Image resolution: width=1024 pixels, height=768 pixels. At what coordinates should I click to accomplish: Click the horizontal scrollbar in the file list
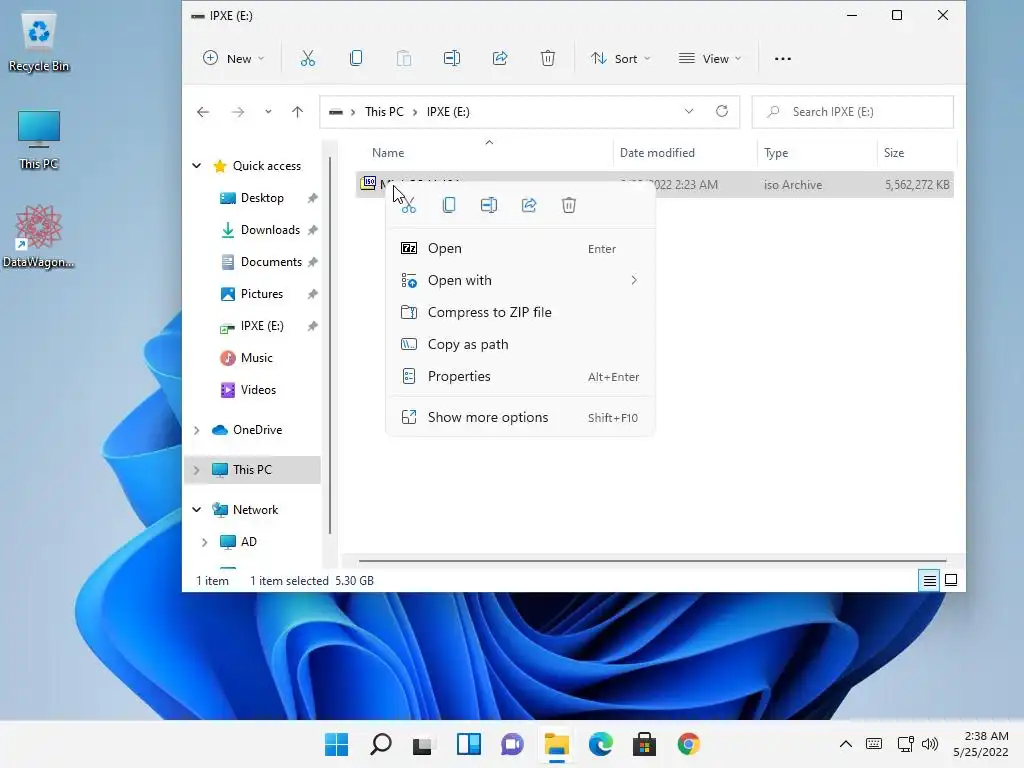point(652,560)
